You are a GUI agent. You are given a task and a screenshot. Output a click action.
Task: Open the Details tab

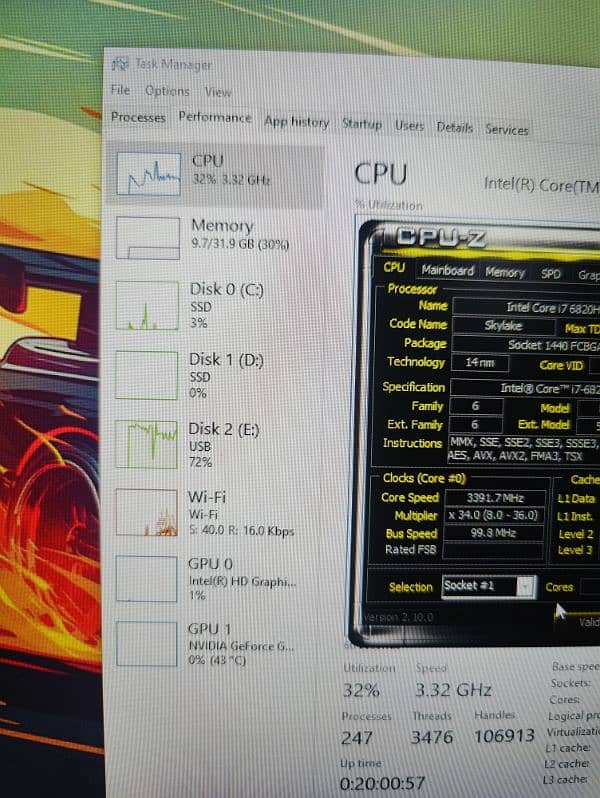point(454,128)
